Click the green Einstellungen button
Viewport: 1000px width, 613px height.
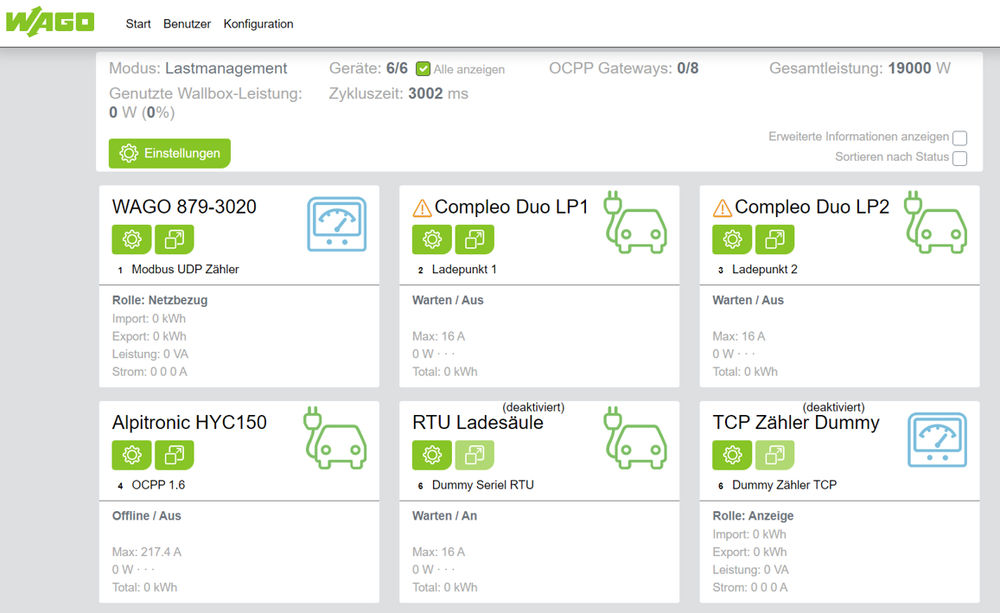(x=170, y=153)
